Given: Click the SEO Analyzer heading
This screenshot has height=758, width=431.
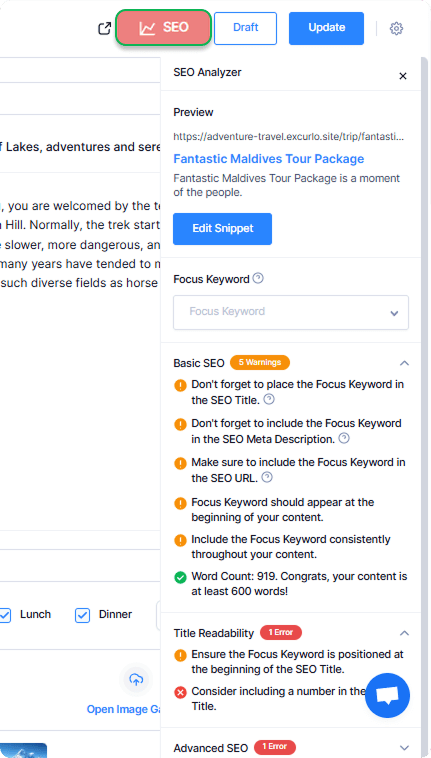Looking at the screenshot, I should click(x=207, y=73).
